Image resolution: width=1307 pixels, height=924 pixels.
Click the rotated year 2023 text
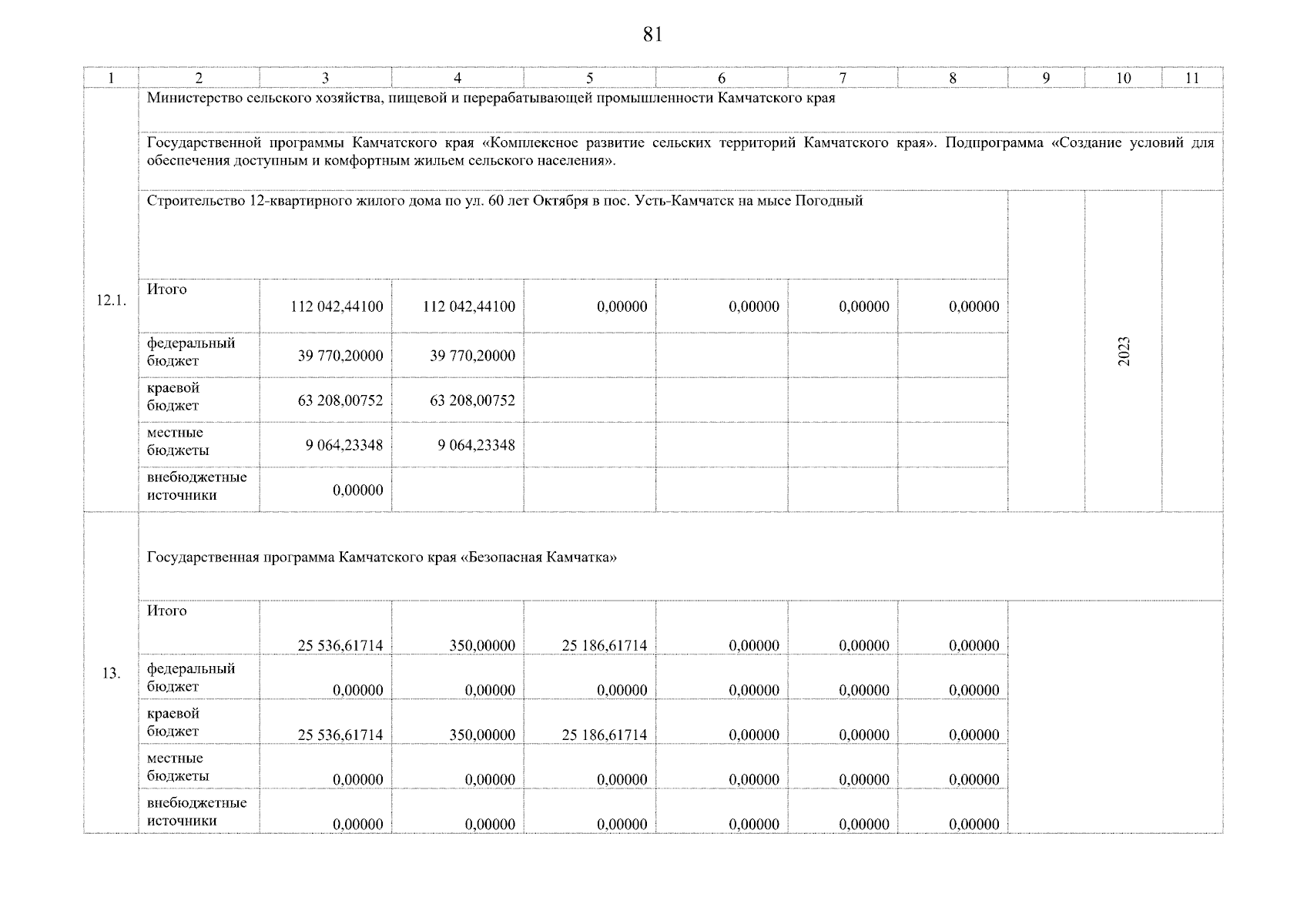[1124, 351]
